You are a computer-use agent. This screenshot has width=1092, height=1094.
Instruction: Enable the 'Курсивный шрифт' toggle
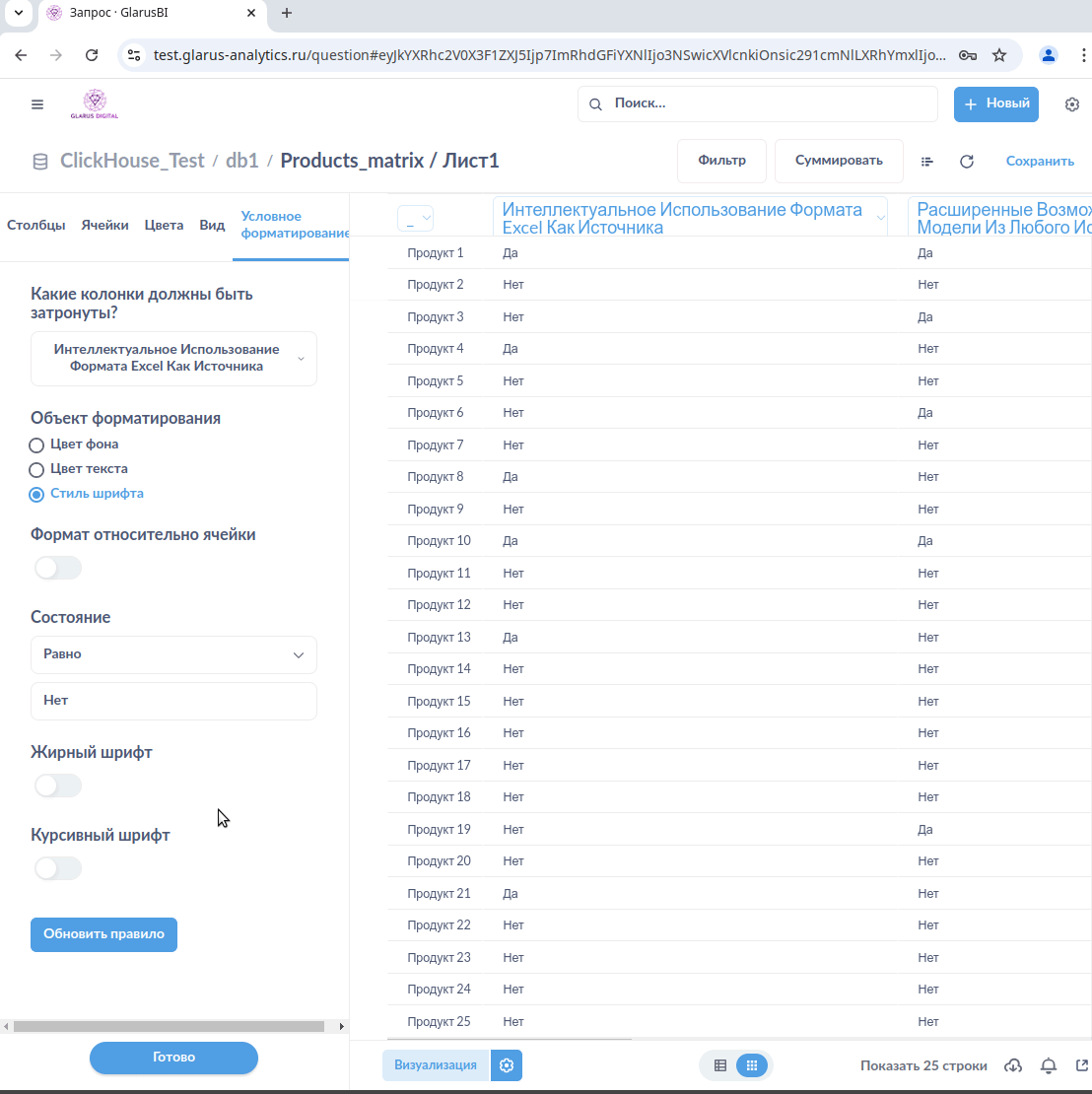tap(57, 869)
